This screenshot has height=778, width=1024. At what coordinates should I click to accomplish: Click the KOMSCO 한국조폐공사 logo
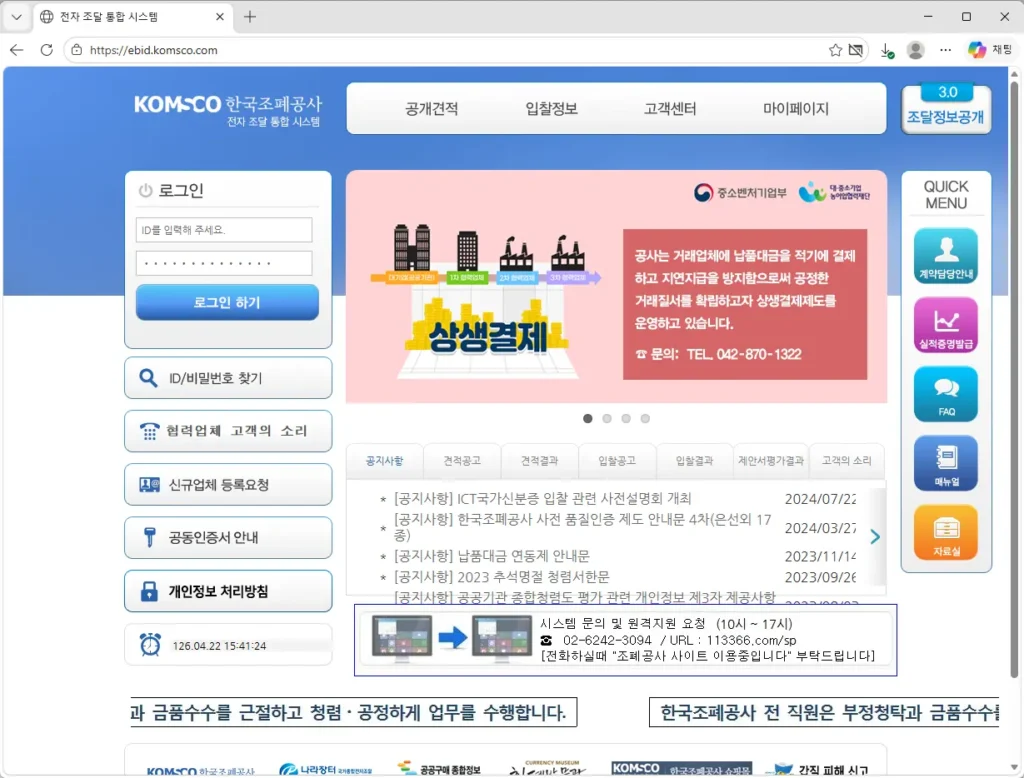(228, 110)
